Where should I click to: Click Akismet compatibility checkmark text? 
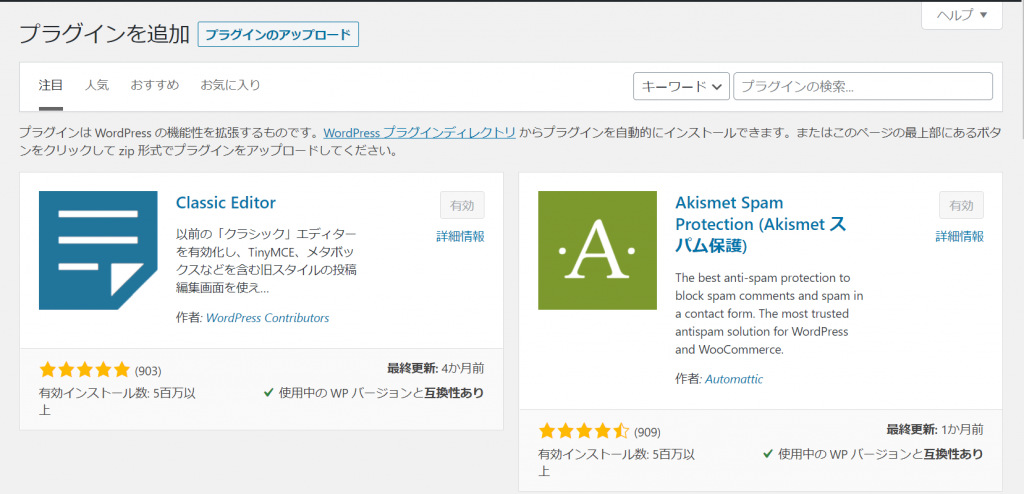pos(872,454)
